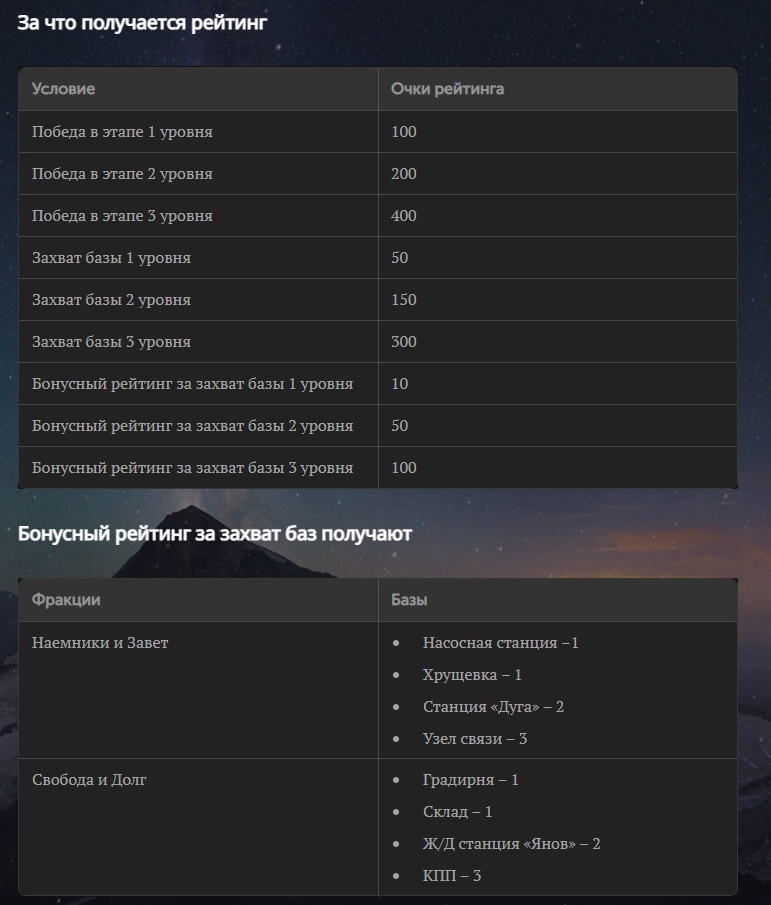Click 'Бонусный рейтинг за захват баз получают' heading

tap(215, 534)
